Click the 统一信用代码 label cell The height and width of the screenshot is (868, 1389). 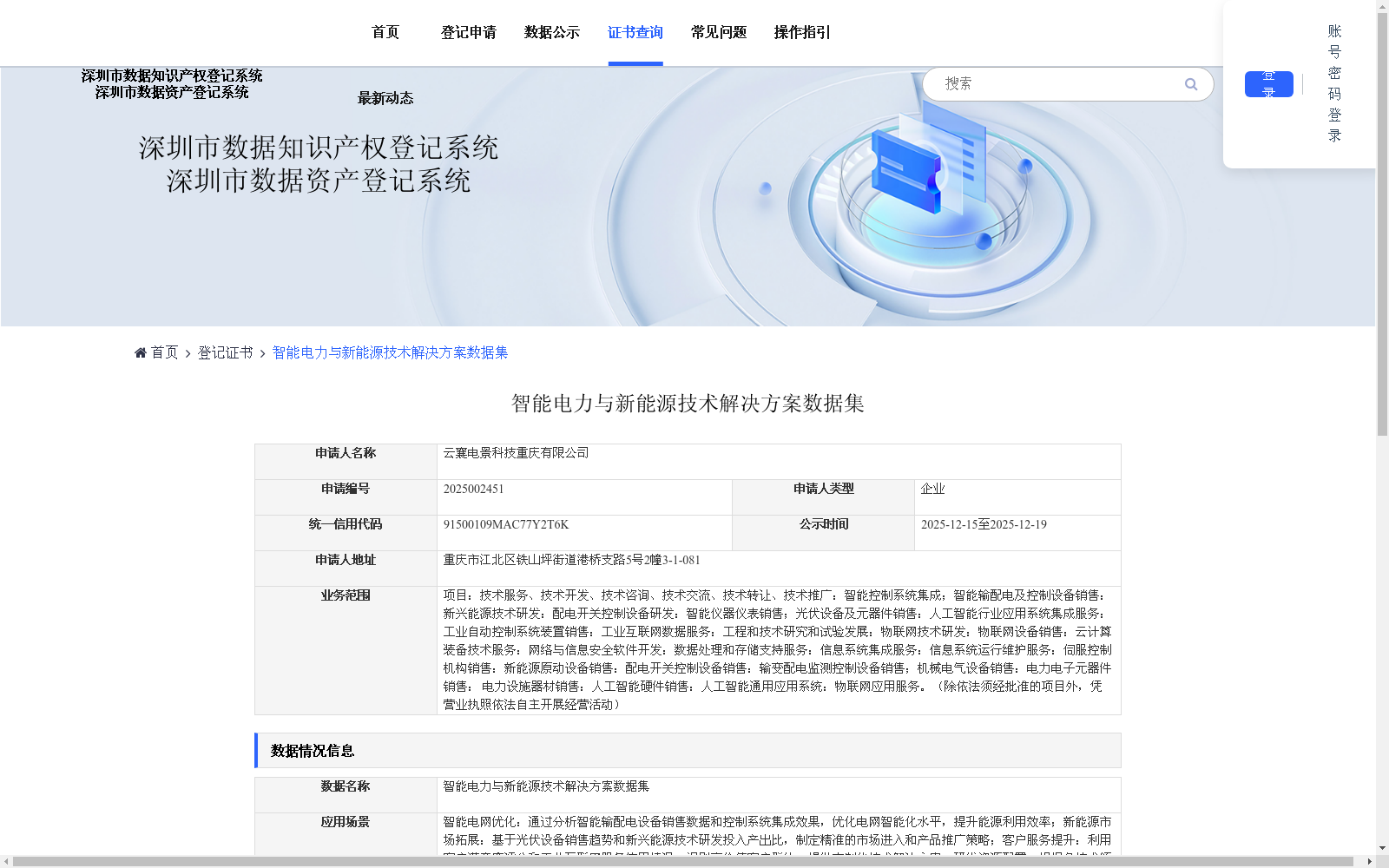(346, 533)
